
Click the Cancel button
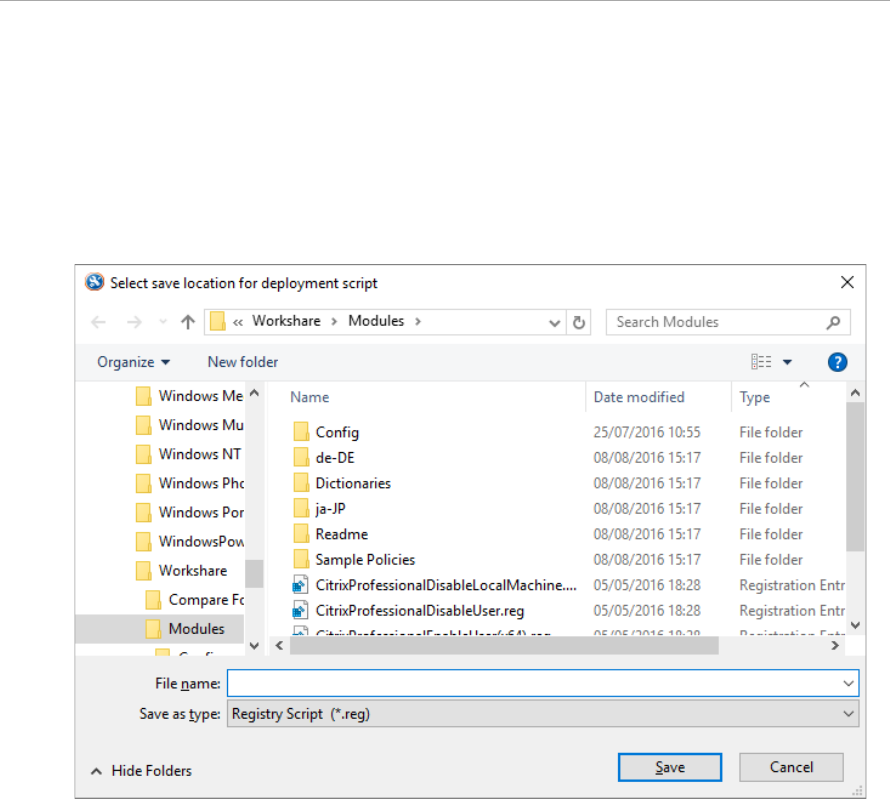point(791,767)
